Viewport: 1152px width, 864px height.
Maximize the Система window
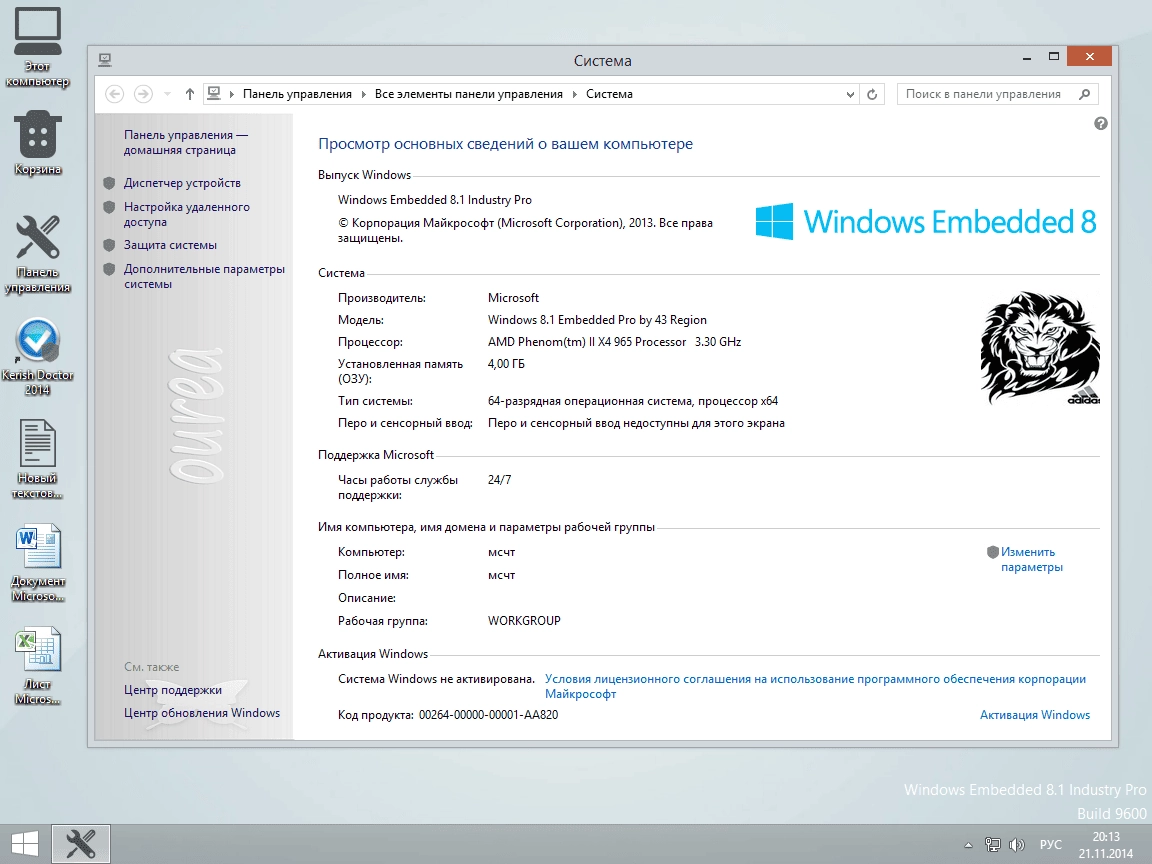coord(1054,57)
